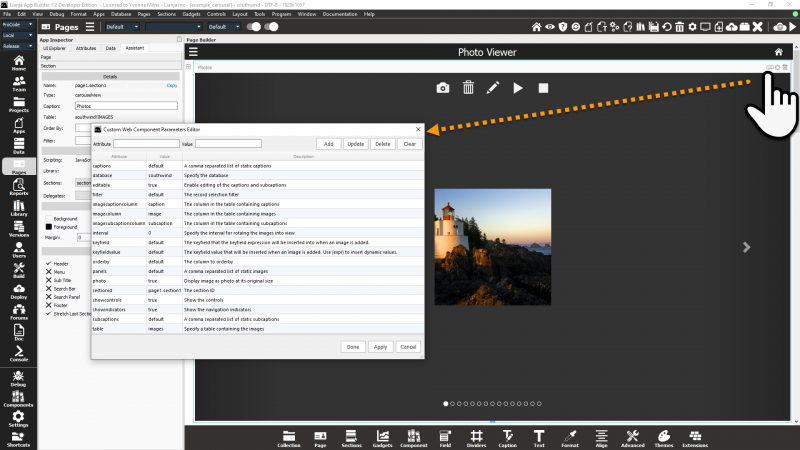This screenshot has width=800, height=450.
Task: Click the Gadgets icon in bottom toolbar
Action: [x=382, y=437]
